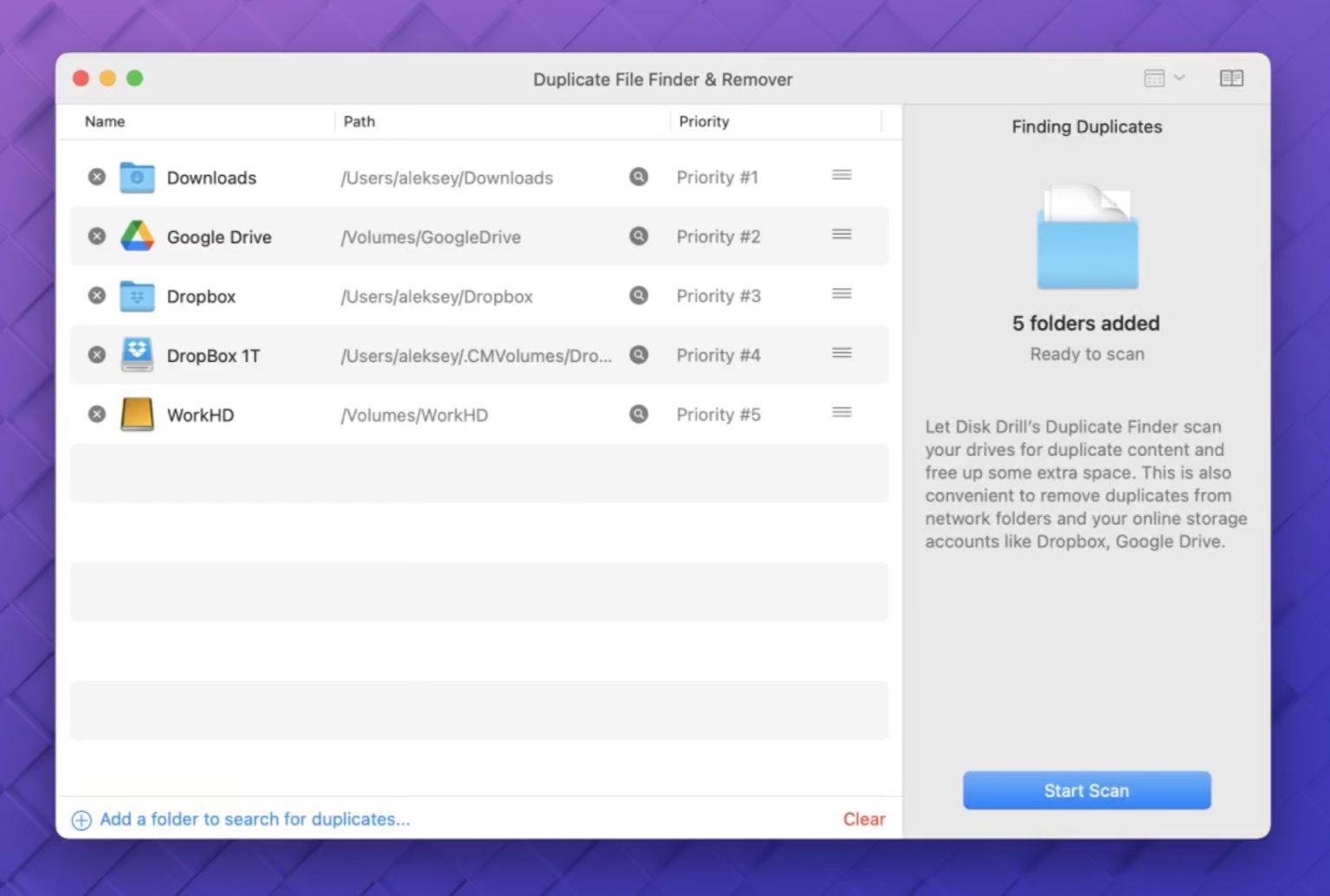Sort by the Path column header
Viewport: 1330px width, 896px height.
point(359,122)
